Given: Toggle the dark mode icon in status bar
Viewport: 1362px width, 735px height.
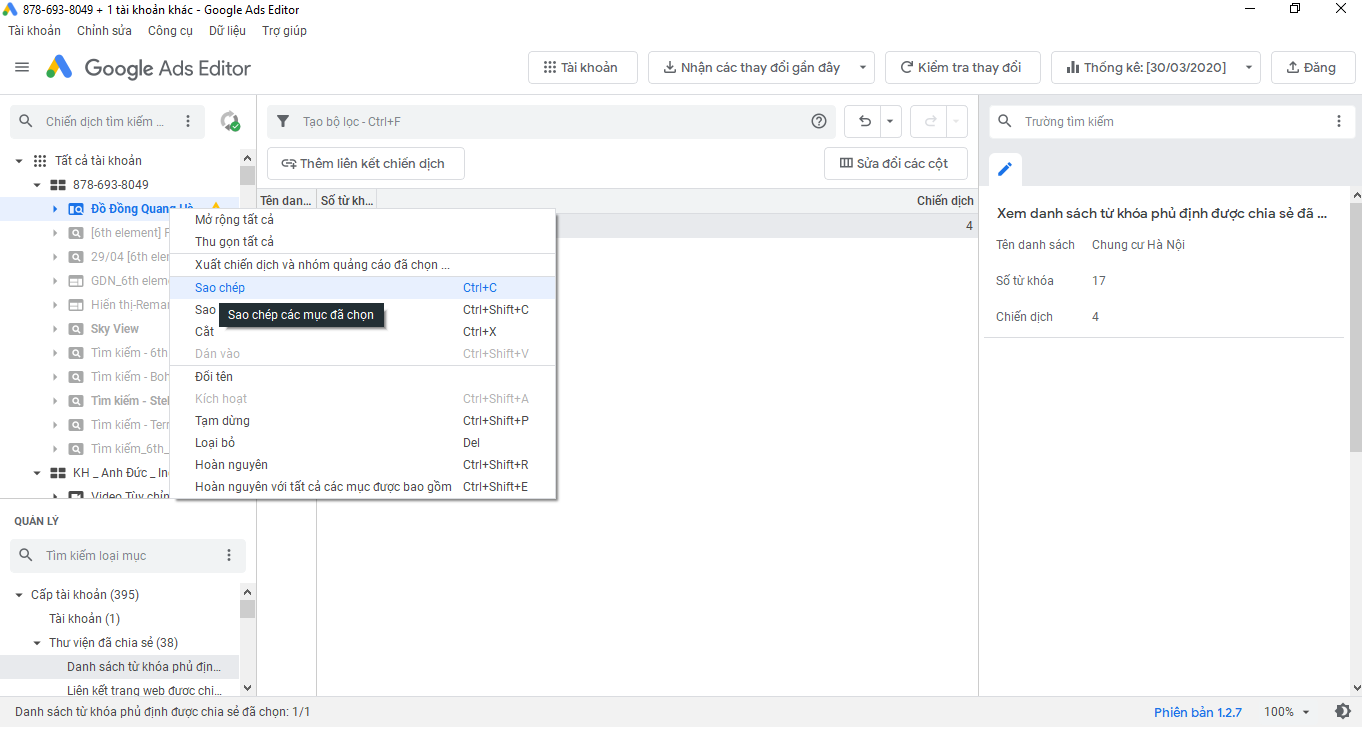Looking at the screenshot, I should point(1343,712).
